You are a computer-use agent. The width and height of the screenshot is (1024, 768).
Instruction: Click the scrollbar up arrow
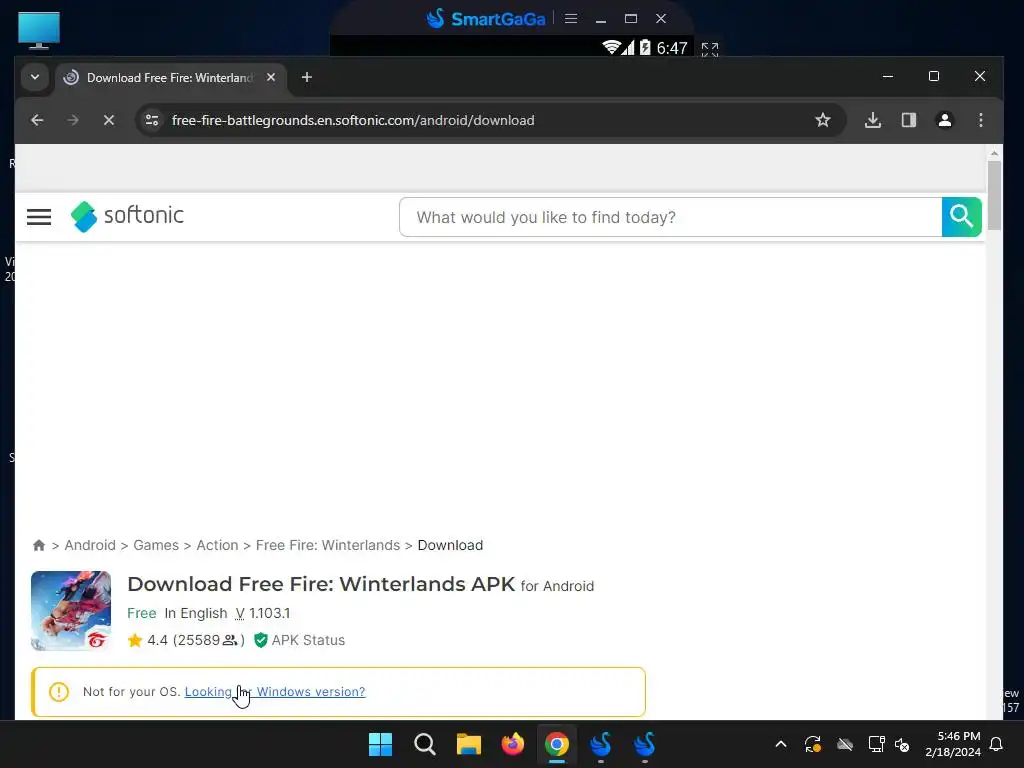(994, 153)
